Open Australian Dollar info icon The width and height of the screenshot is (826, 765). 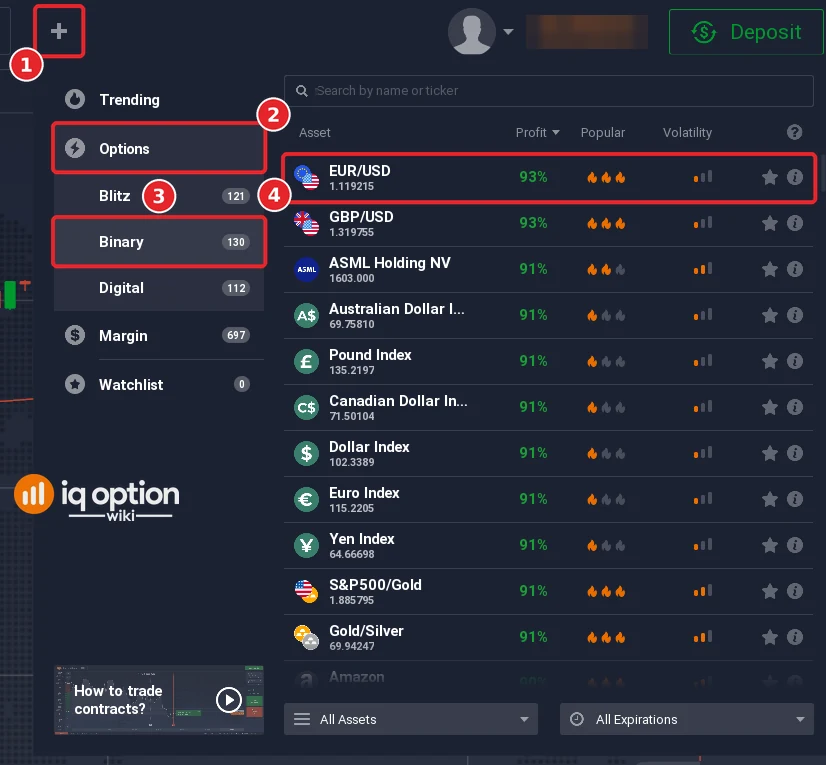pos(794,315)
